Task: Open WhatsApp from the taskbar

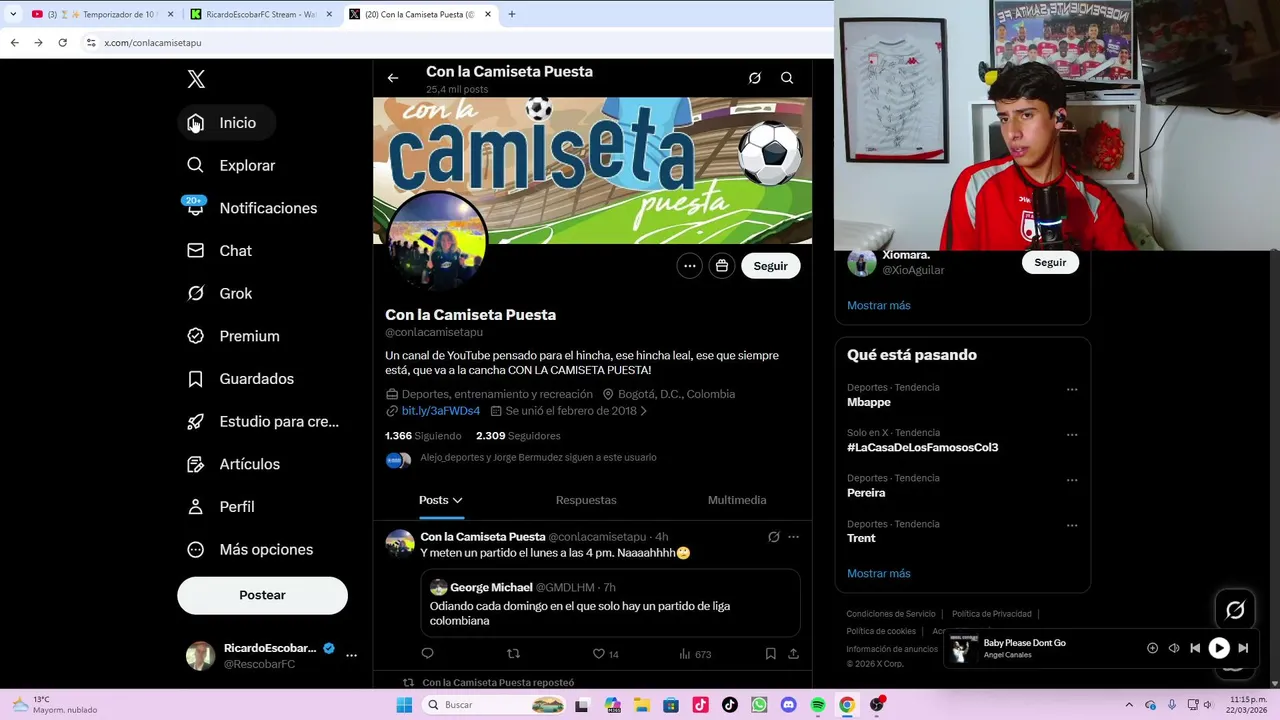Action: (x=759, y=705)
